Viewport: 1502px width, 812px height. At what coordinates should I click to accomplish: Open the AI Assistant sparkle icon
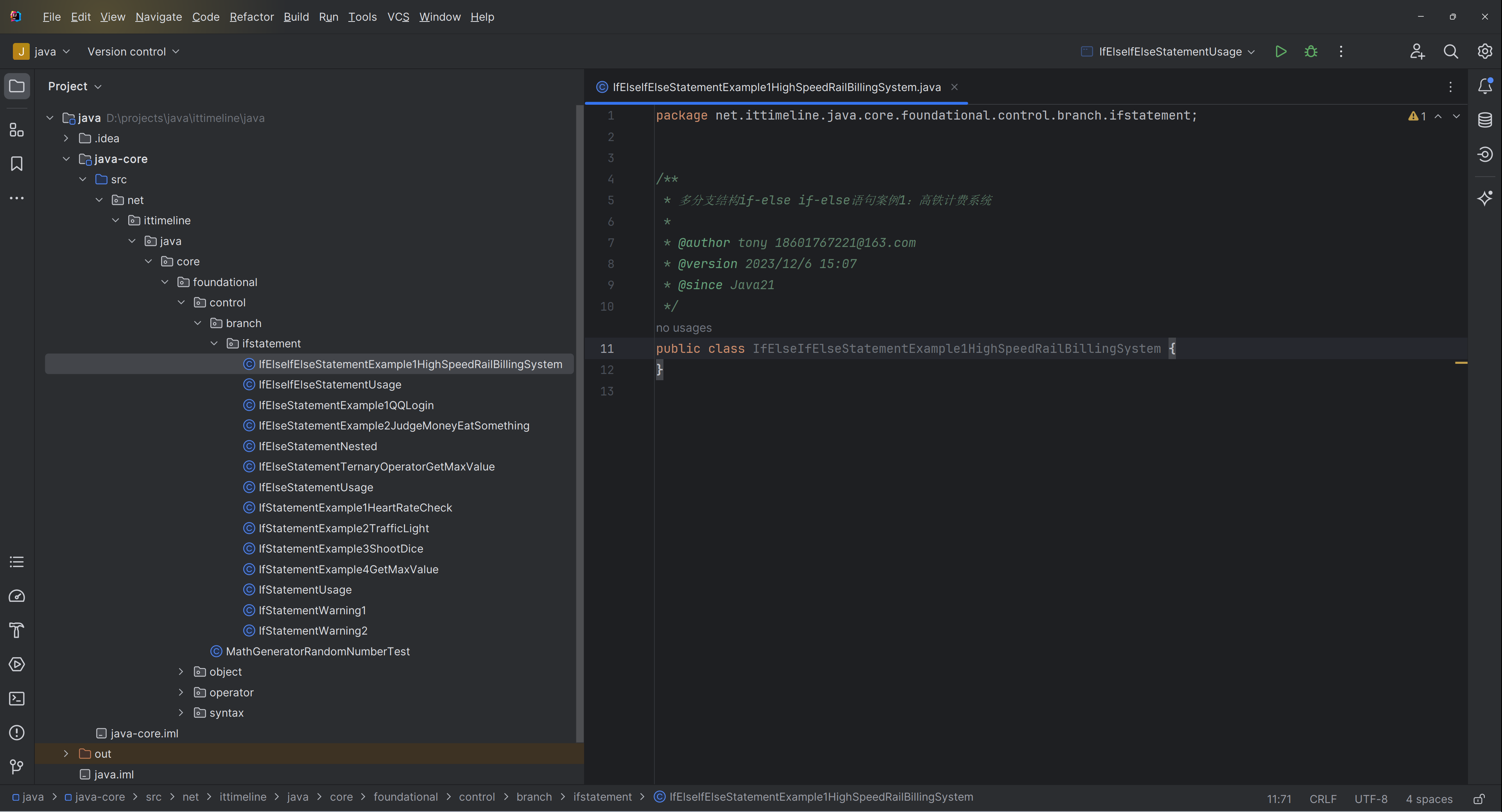(1485, 198)
